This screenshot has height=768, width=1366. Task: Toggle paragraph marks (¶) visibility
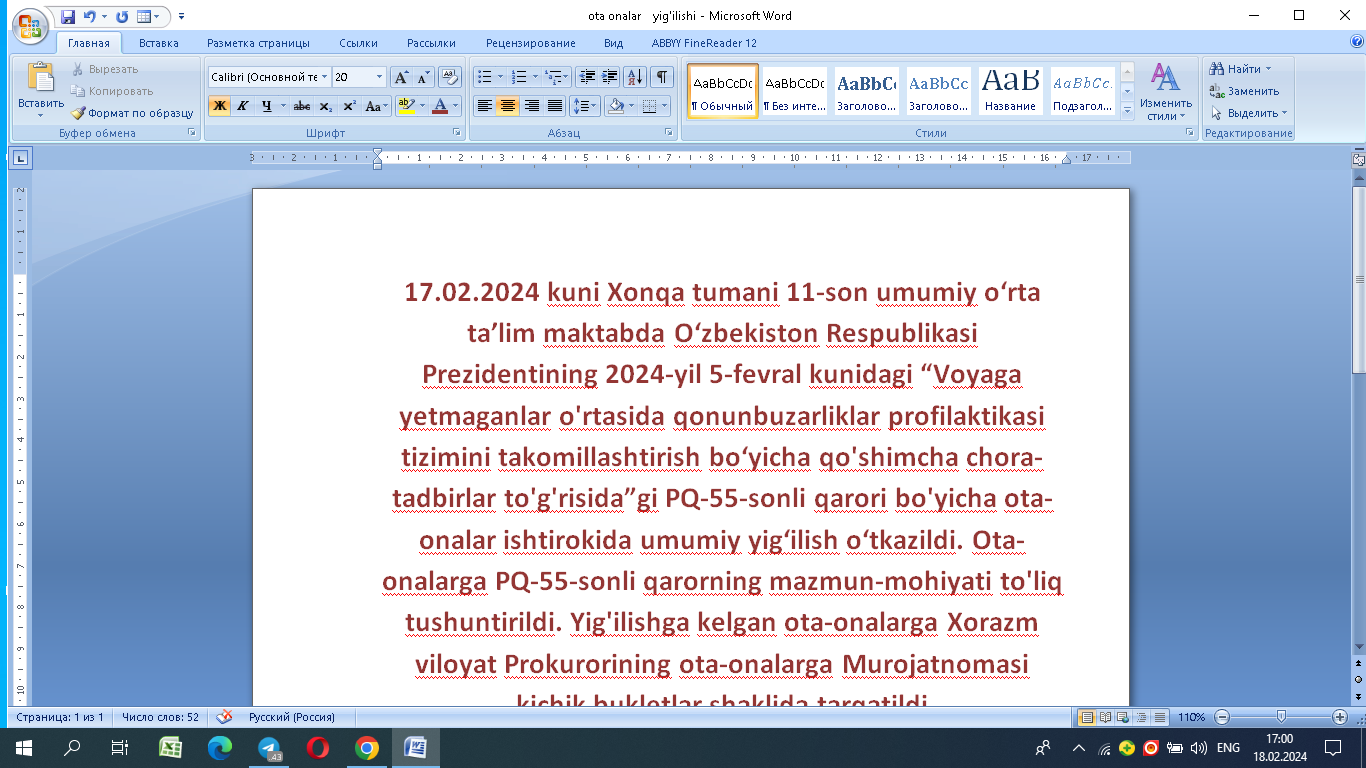click(662, 77)
